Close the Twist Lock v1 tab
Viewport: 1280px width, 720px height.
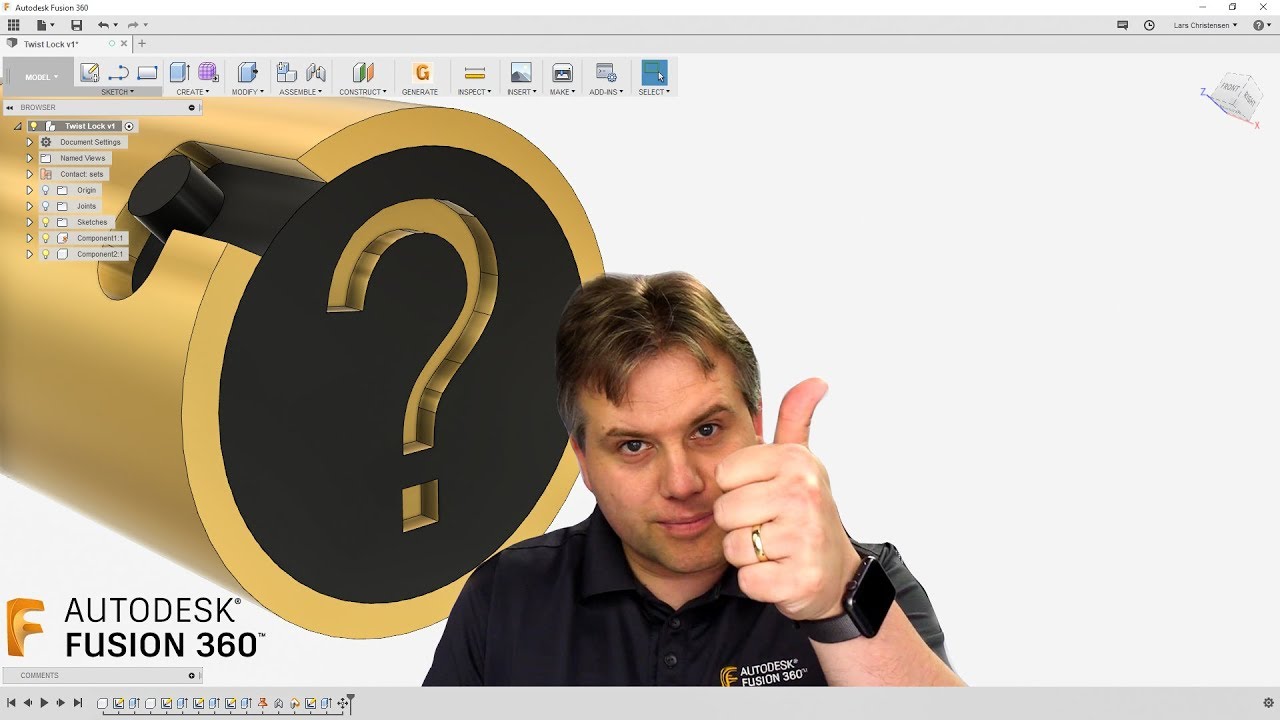[124, 44]
